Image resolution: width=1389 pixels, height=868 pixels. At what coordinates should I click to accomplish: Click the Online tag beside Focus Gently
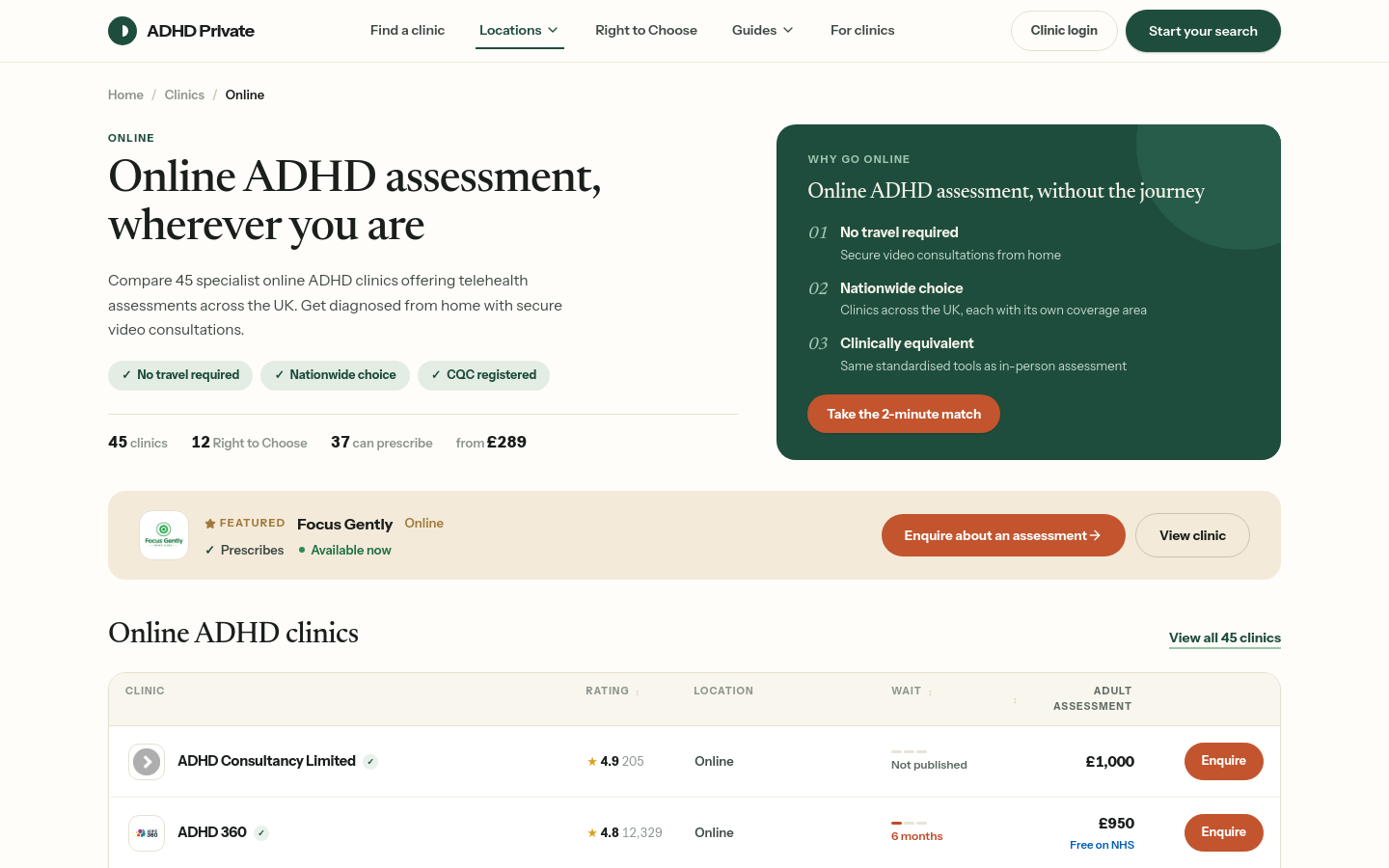pos(424,523)
